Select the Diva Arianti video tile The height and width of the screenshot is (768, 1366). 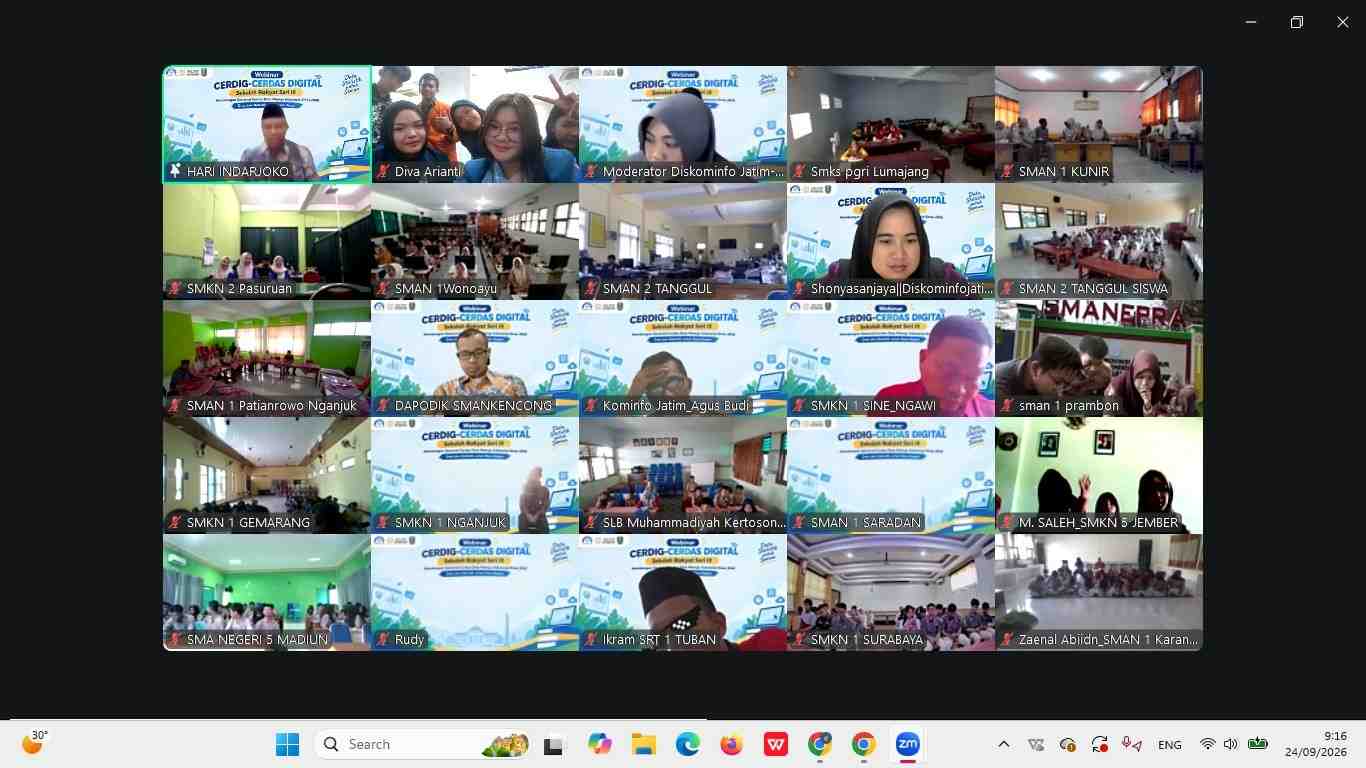point(475,124)
